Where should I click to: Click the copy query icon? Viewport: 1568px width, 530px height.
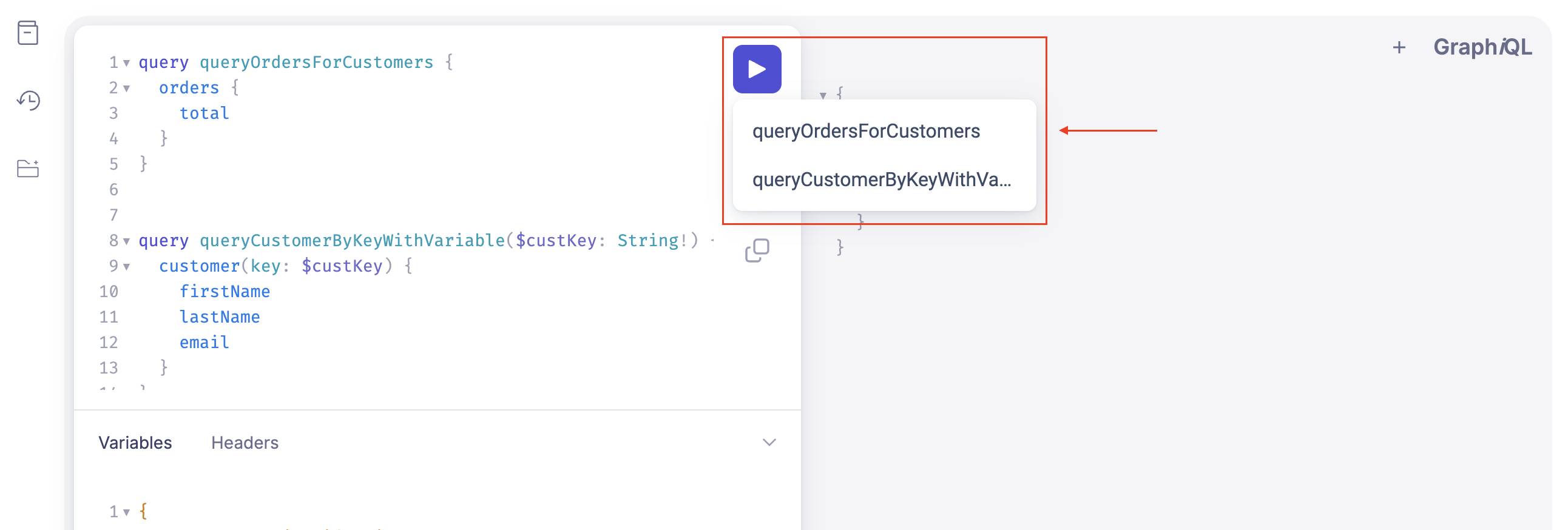coord(757,250)
